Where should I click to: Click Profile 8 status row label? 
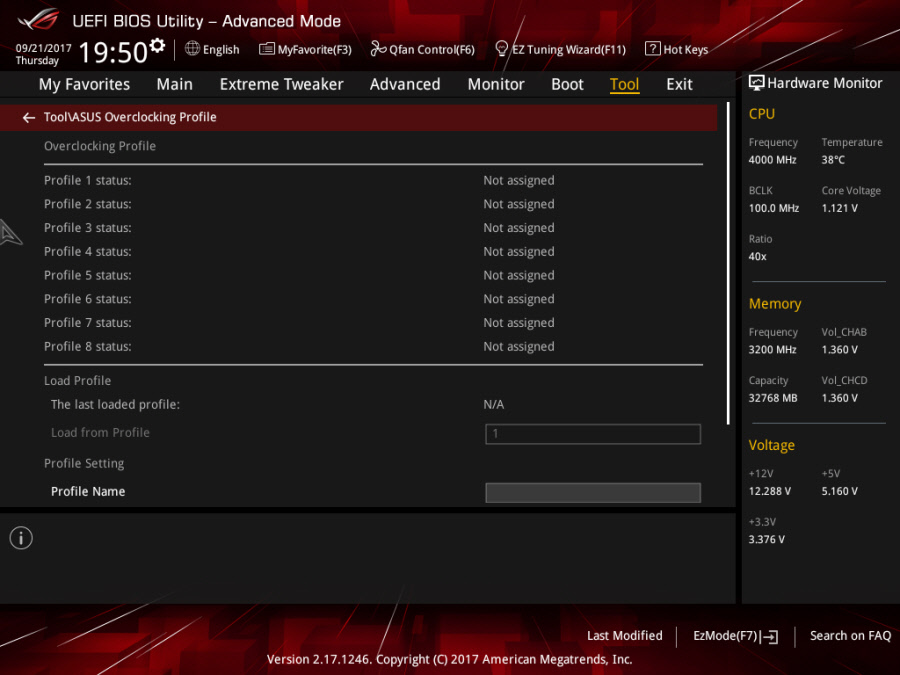click(x=88, y=347)
